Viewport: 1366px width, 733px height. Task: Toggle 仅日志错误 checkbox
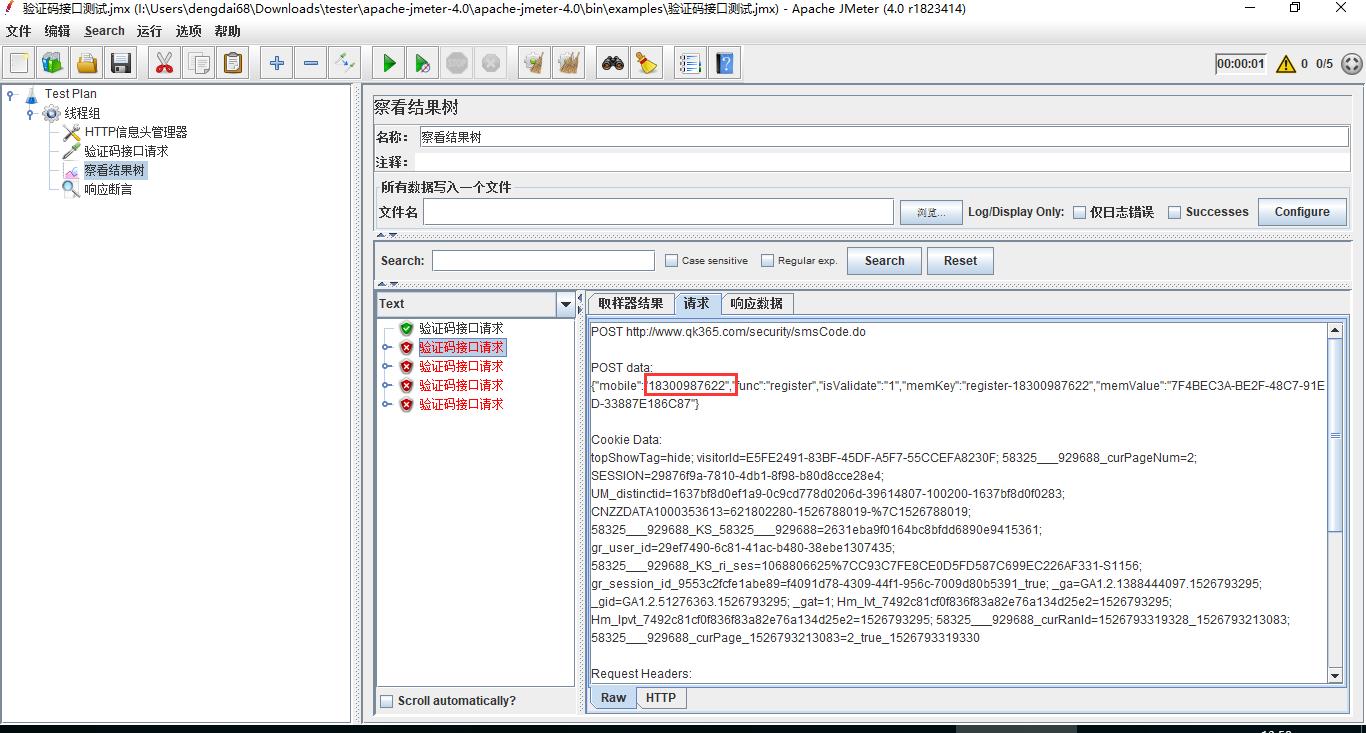pyautogui.click(x=1080, y=212)
